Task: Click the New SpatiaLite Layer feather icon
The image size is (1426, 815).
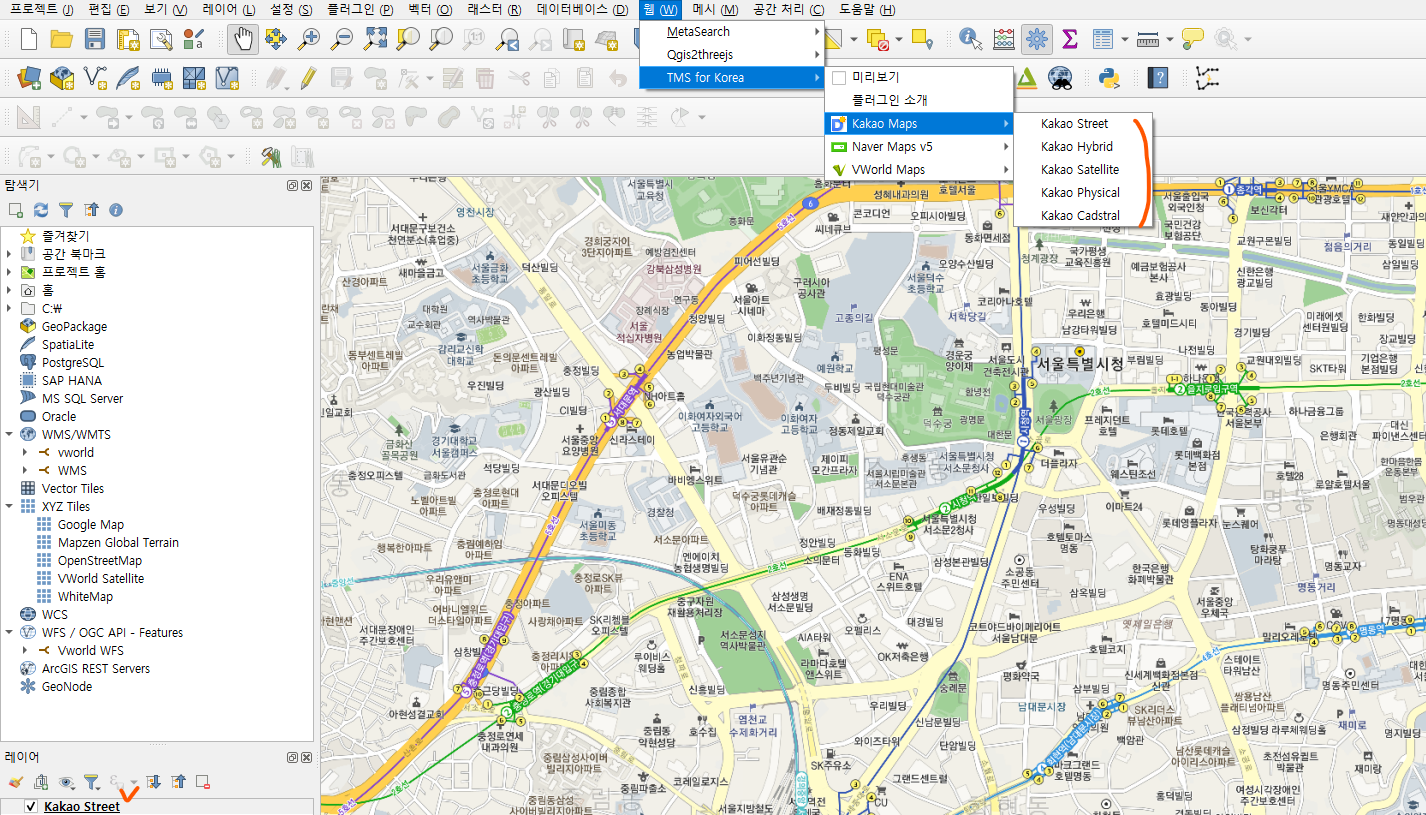Action: coord(128,76)
